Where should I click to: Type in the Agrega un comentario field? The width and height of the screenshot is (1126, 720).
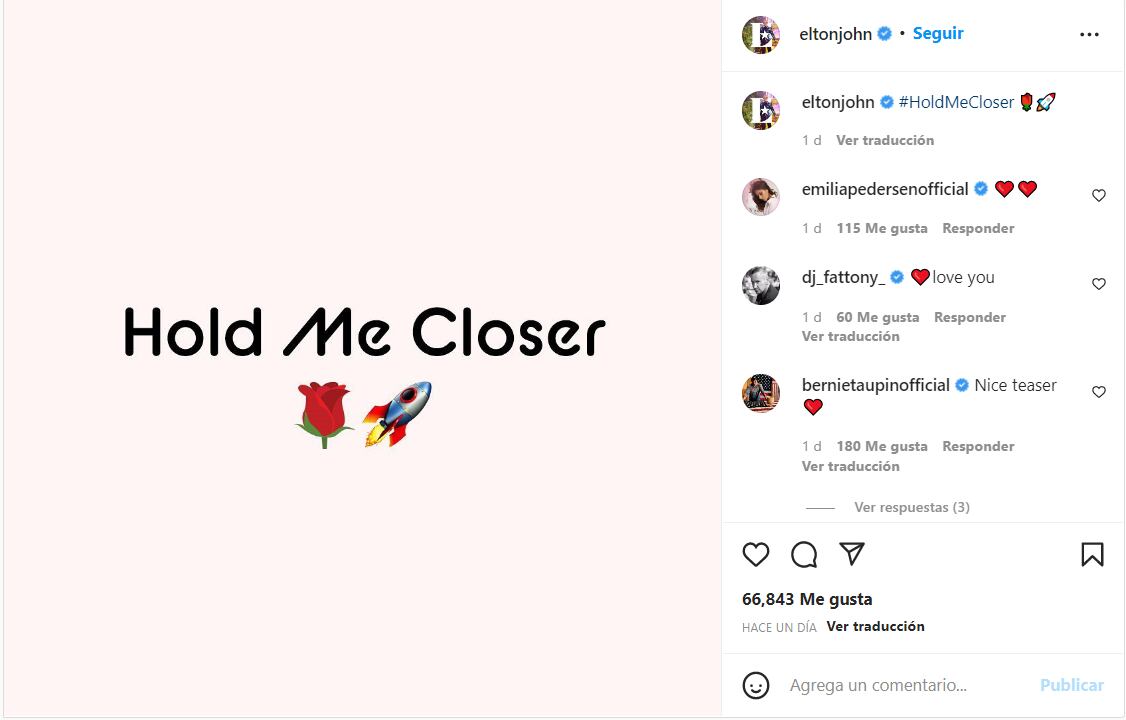click(905, 685)
